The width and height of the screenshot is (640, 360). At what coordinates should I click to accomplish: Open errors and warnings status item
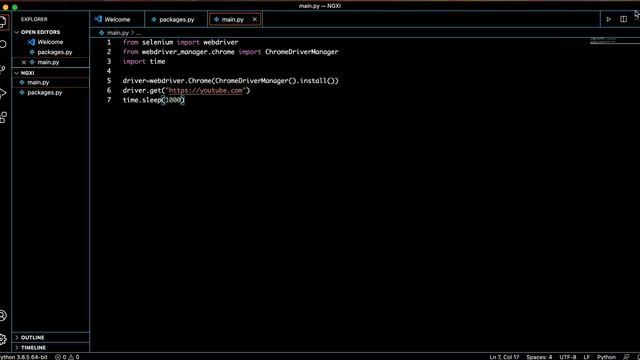tap(67, 357)
